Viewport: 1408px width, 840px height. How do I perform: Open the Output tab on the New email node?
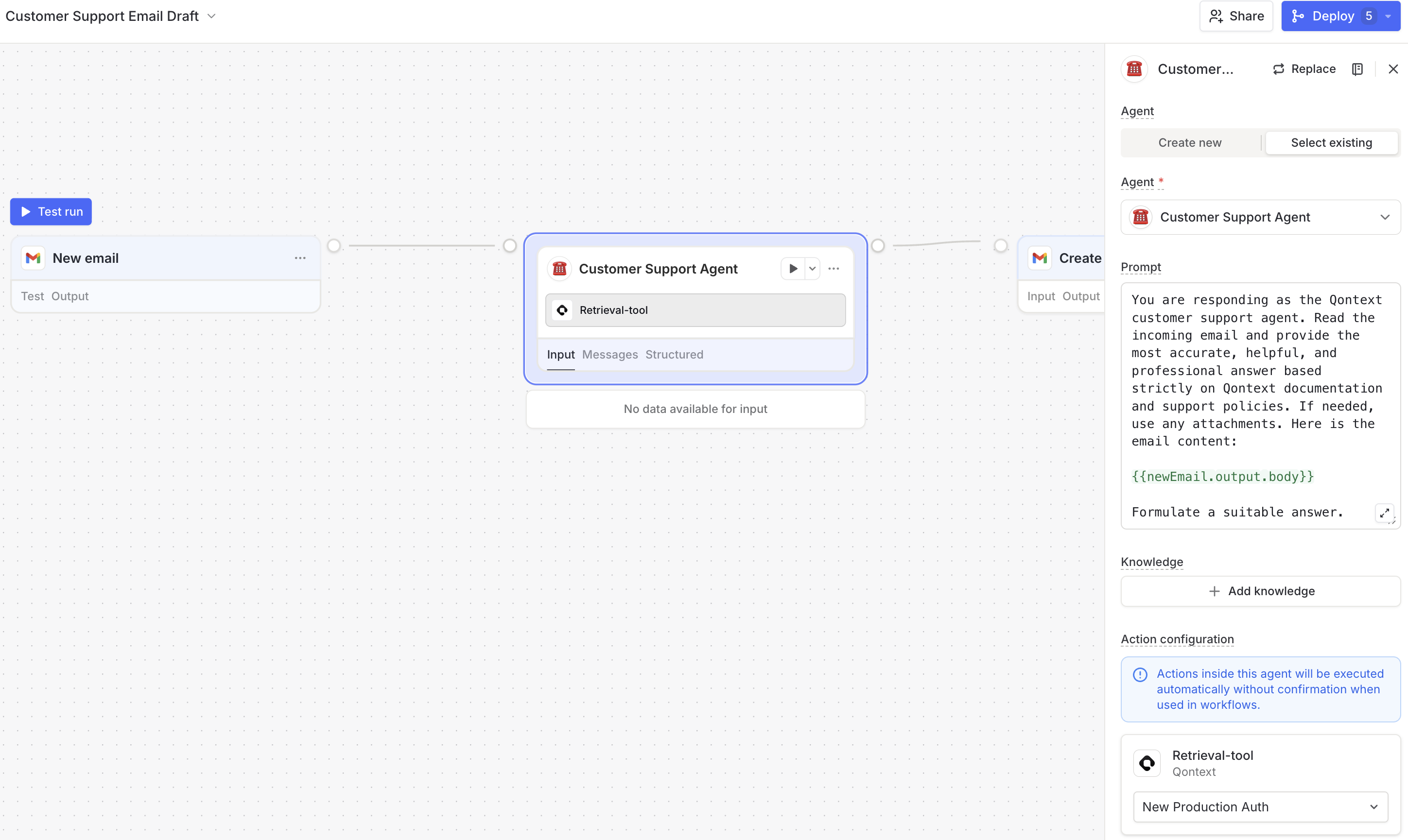click(x=70, y=295)
